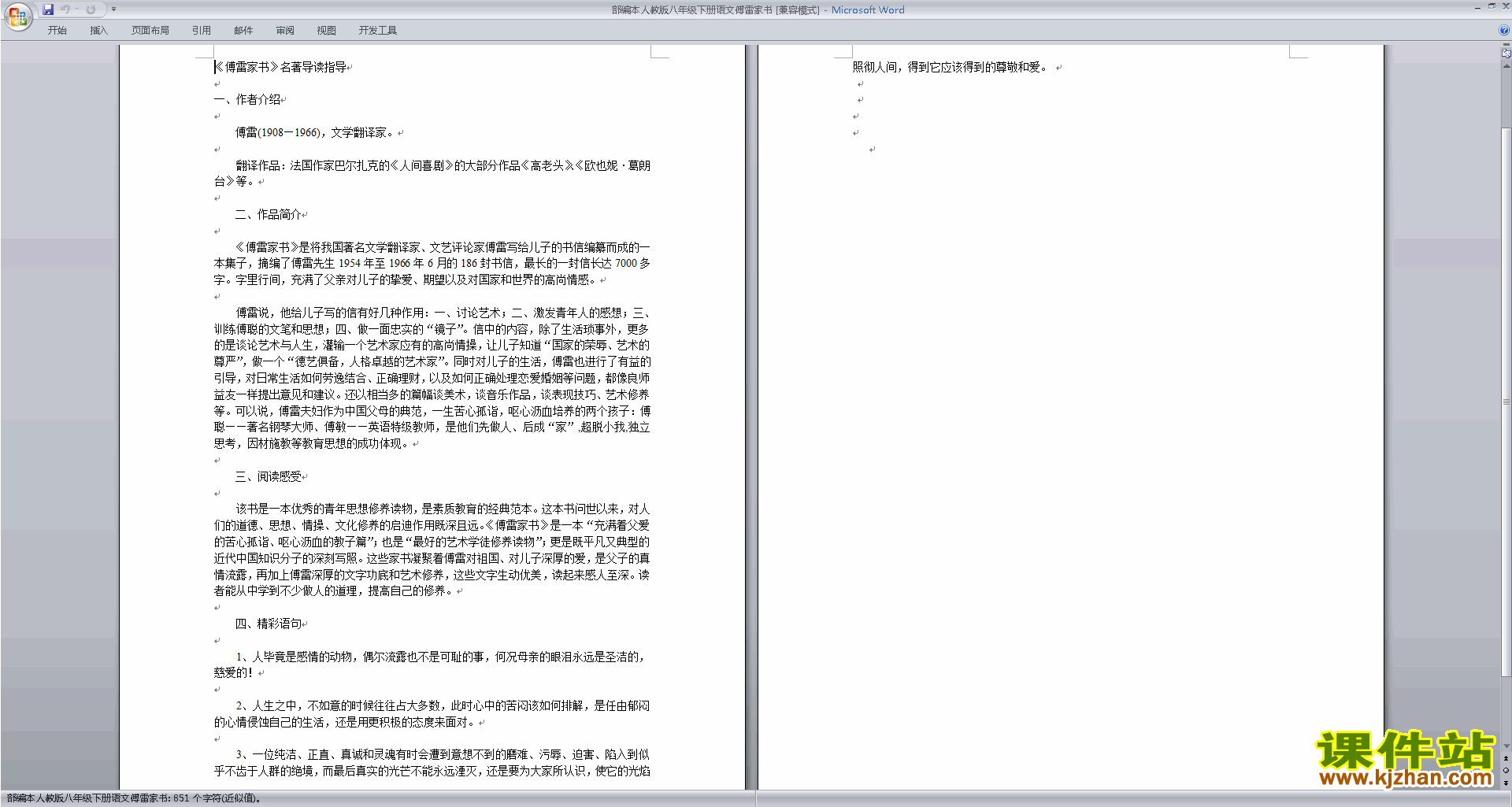
Task: Toggle the ruler view icon above scrollbar
Action: tap(1506, 54)
